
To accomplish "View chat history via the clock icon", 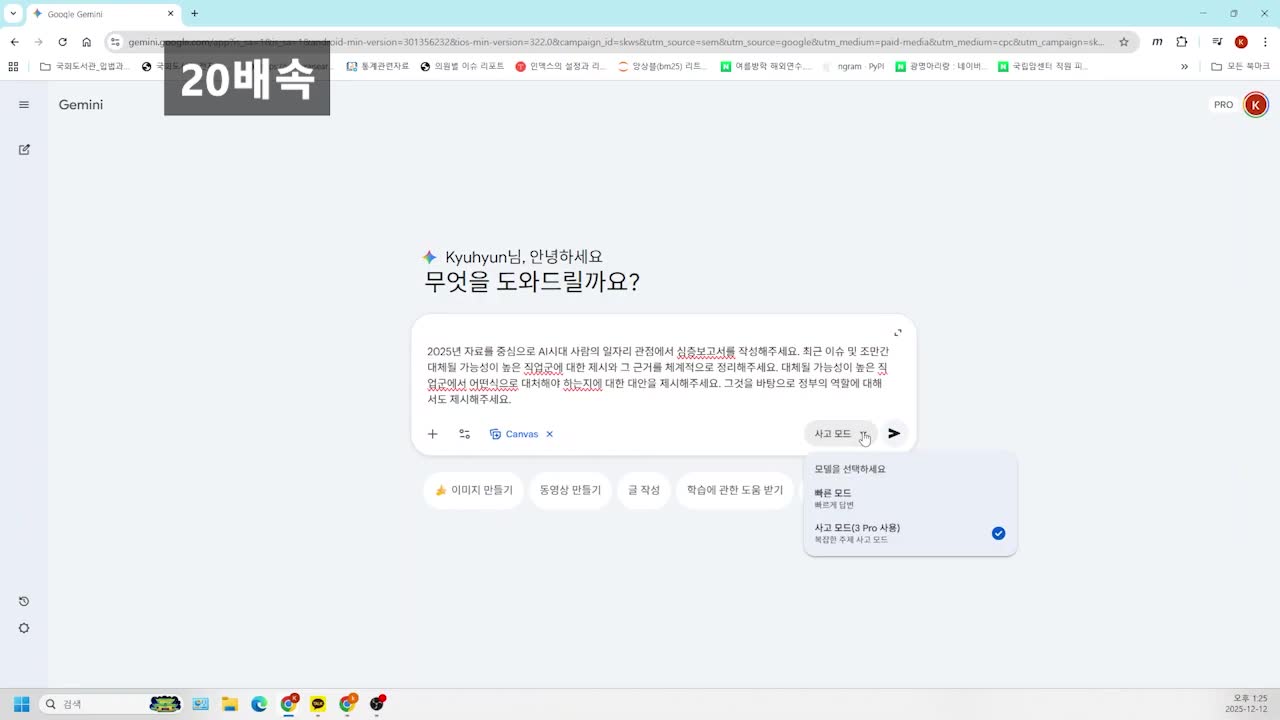I will coord(24,601).
